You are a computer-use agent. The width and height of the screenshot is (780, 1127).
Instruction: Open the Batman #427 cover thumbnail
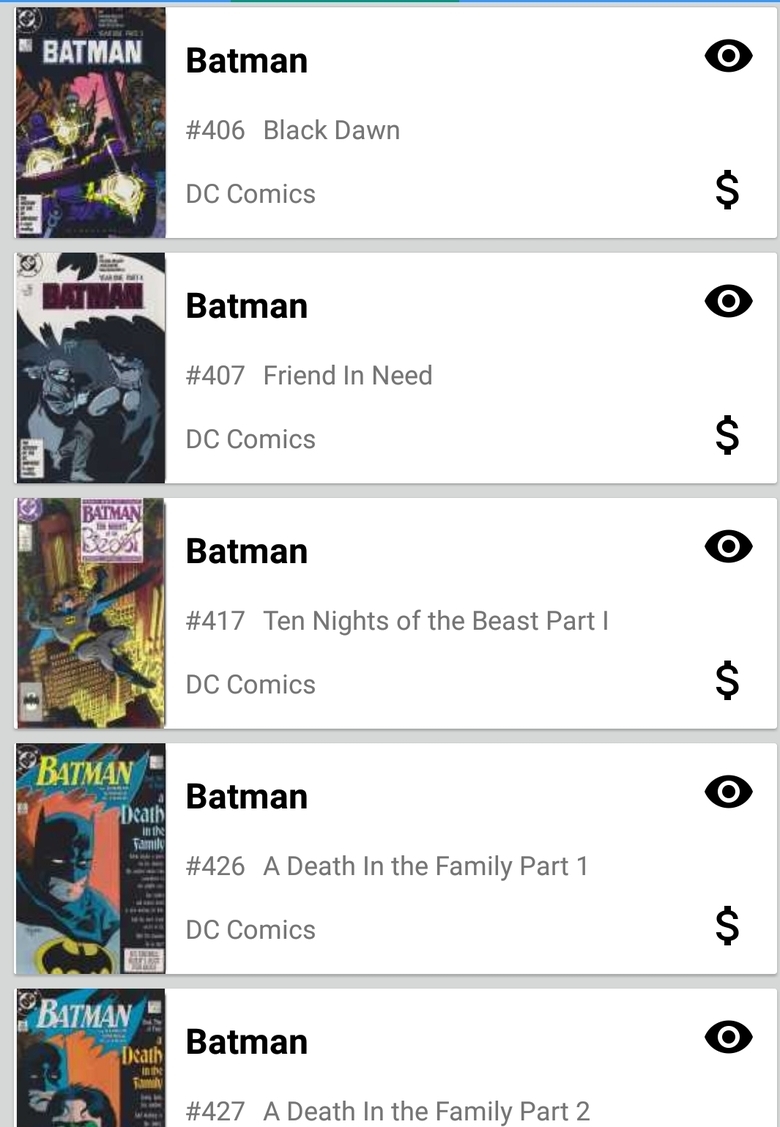point(91,1058)
